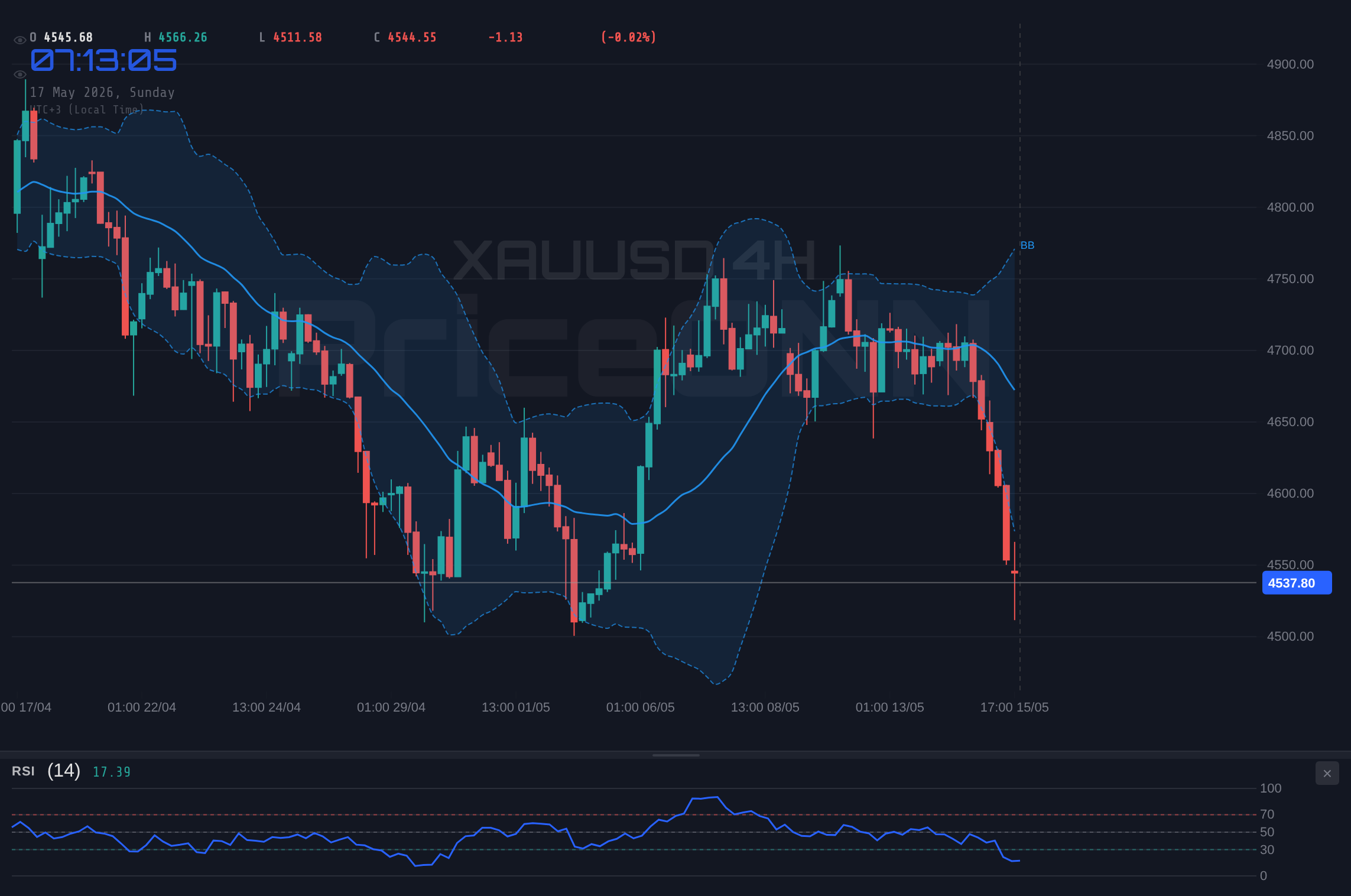Click the RSI value 17.39
This screenshot has width=1351, height=896.
112,772
